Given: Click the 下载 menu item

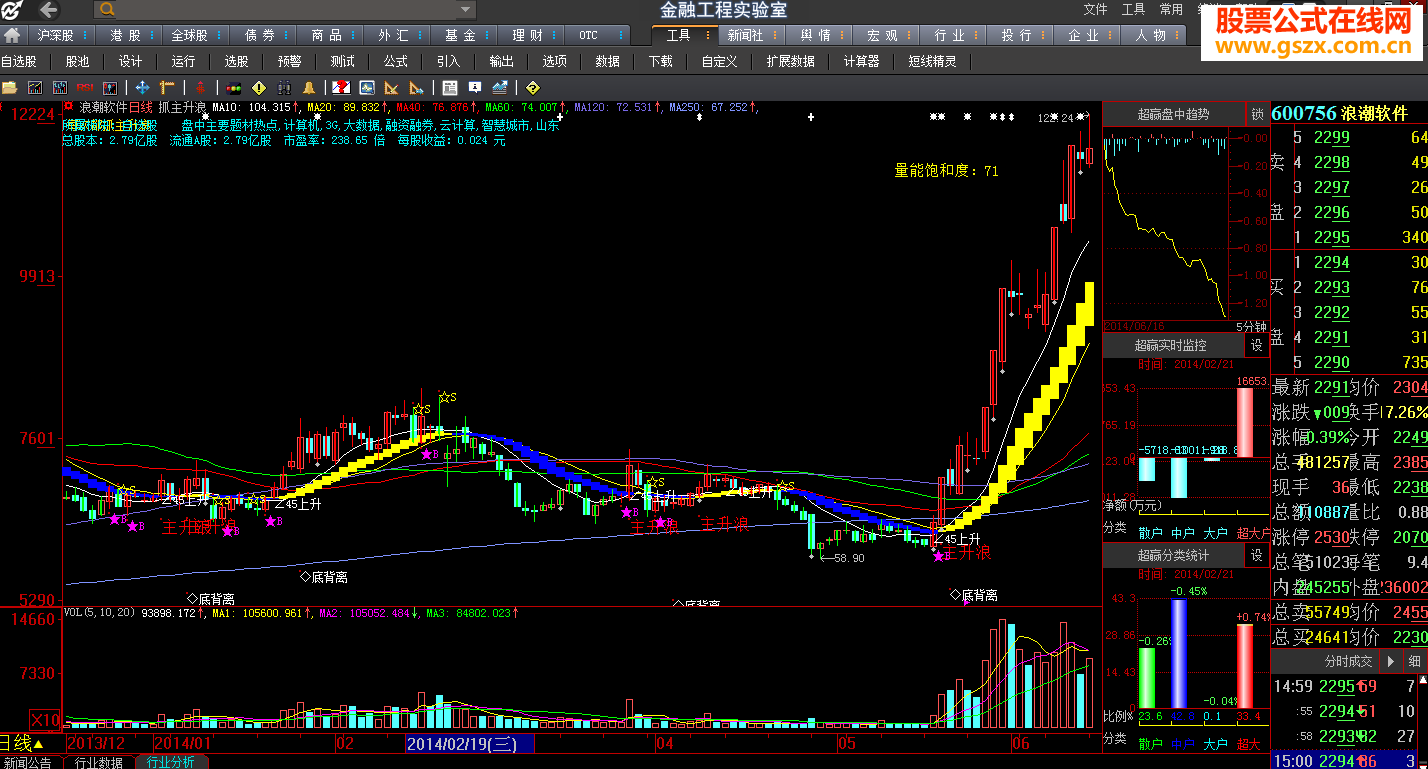Looking at the screenshot, I should [x=660, y=61].
